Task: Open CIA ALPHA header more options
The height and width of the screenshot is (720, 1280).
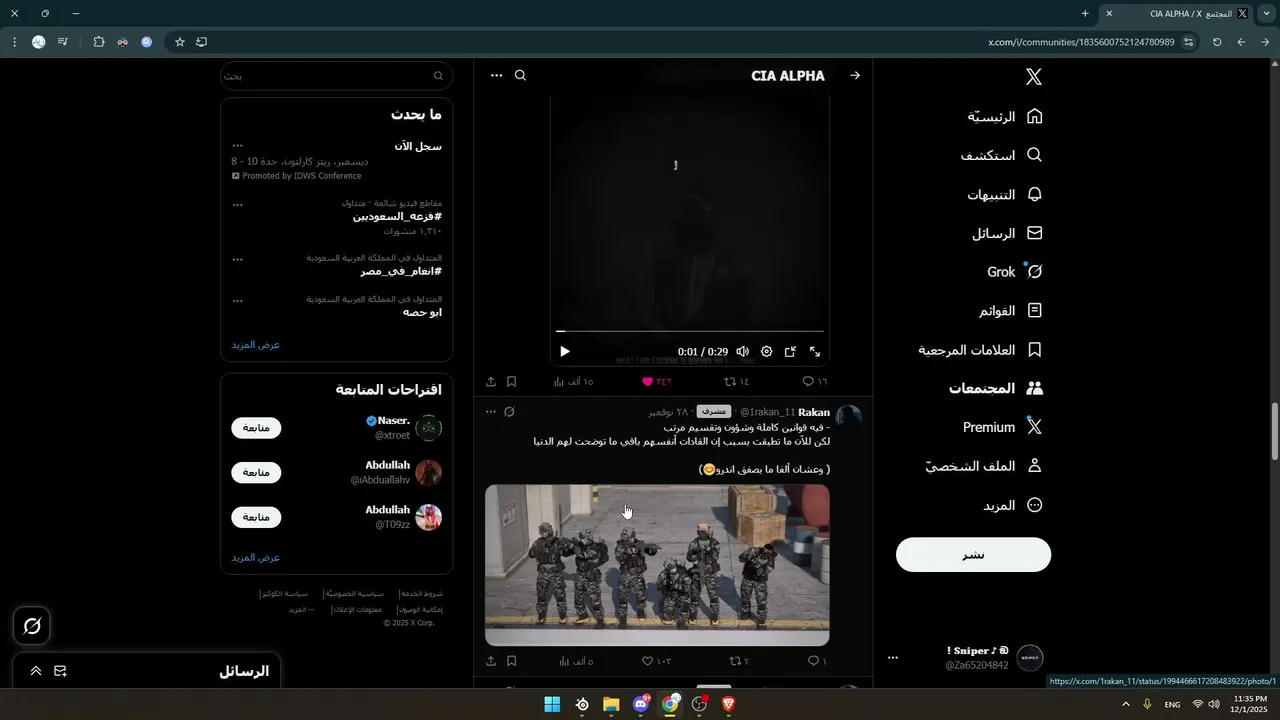Action: (496, 76)
